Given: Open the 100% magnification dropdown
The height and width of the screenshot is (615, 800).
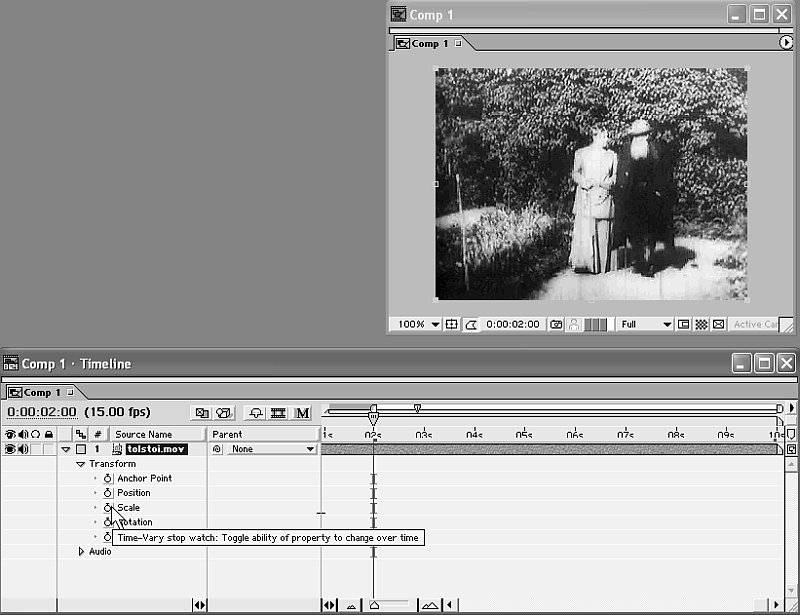Looking at the screenshot, I should coord(418,325).
